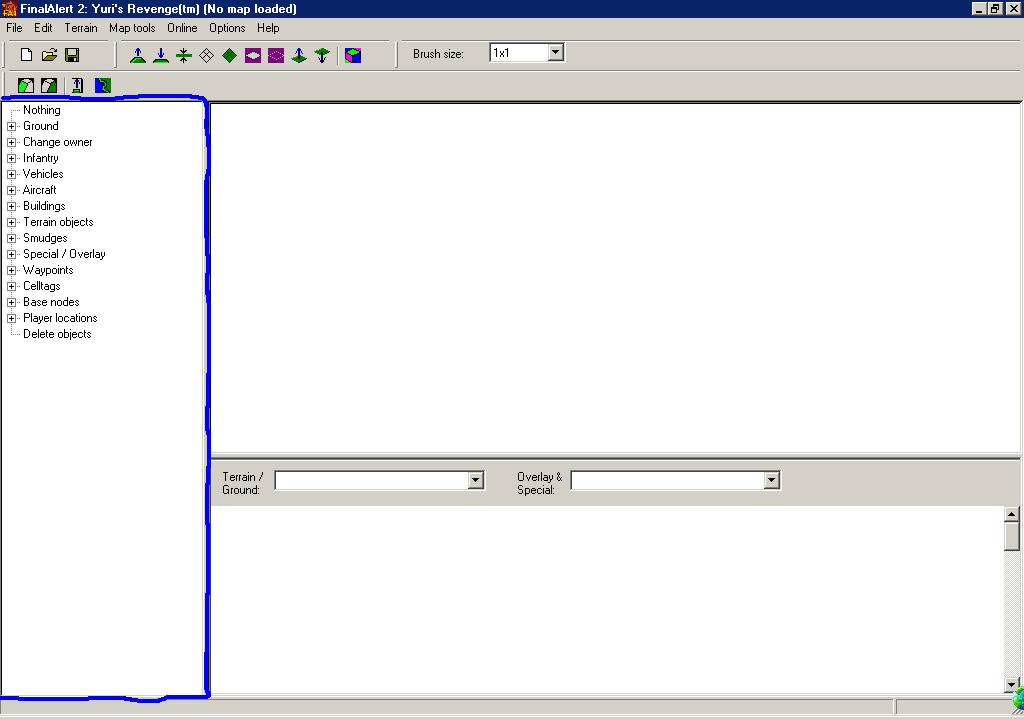
Task: Click the blue-green map icon in second toolbar
Action: click(102, 86)
